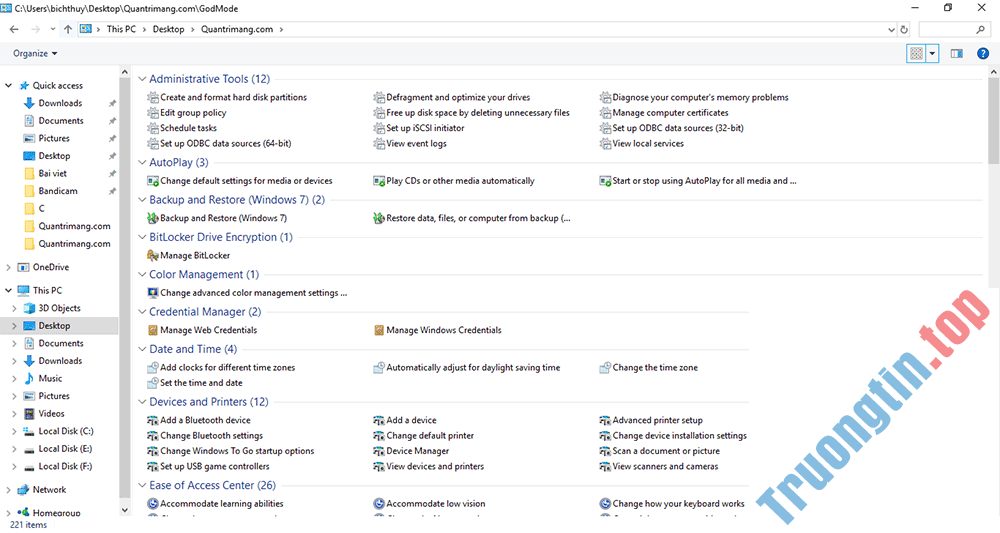Select Local Disk (C:) in navigation pane

pyautogui.click(x=65, y=431)
